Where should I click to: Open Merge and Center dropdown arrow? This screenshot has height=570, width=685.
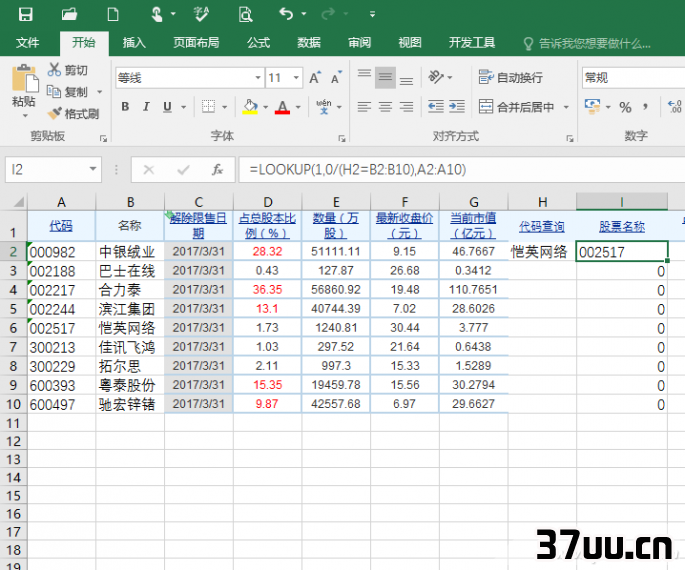pos(566,107)
